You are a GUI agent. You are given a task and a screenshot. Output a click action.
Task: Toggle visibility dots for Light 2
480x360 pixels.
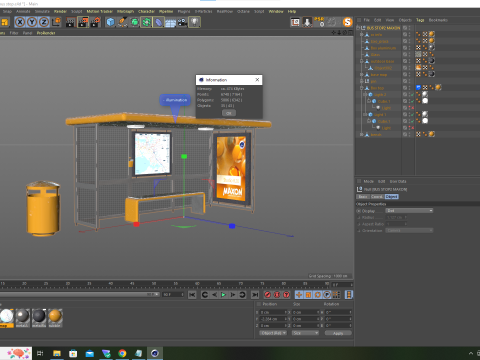410,95
